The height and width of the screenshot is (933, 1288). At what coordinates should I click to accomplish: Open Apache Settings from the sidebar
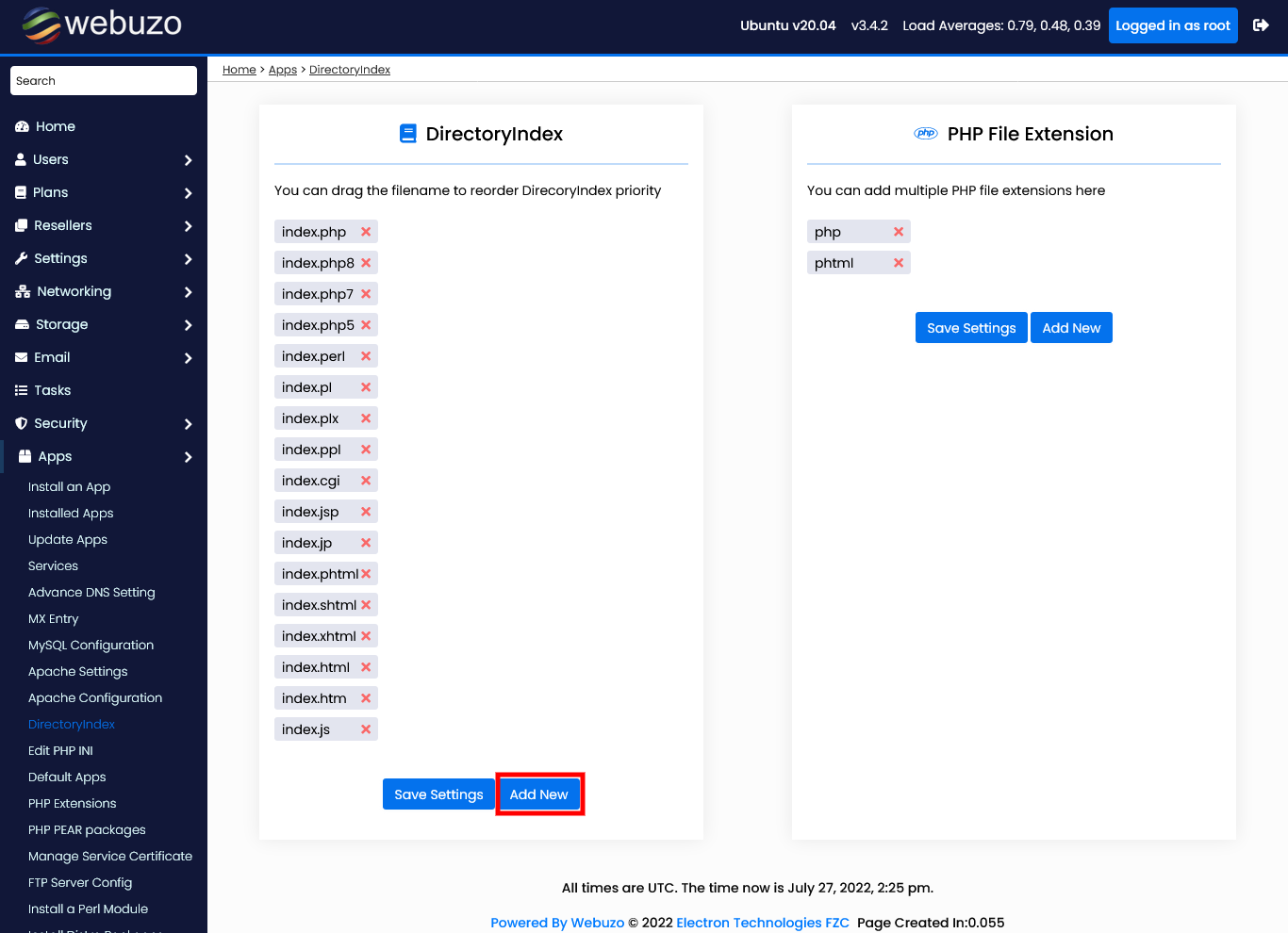[x=77, y=671]
